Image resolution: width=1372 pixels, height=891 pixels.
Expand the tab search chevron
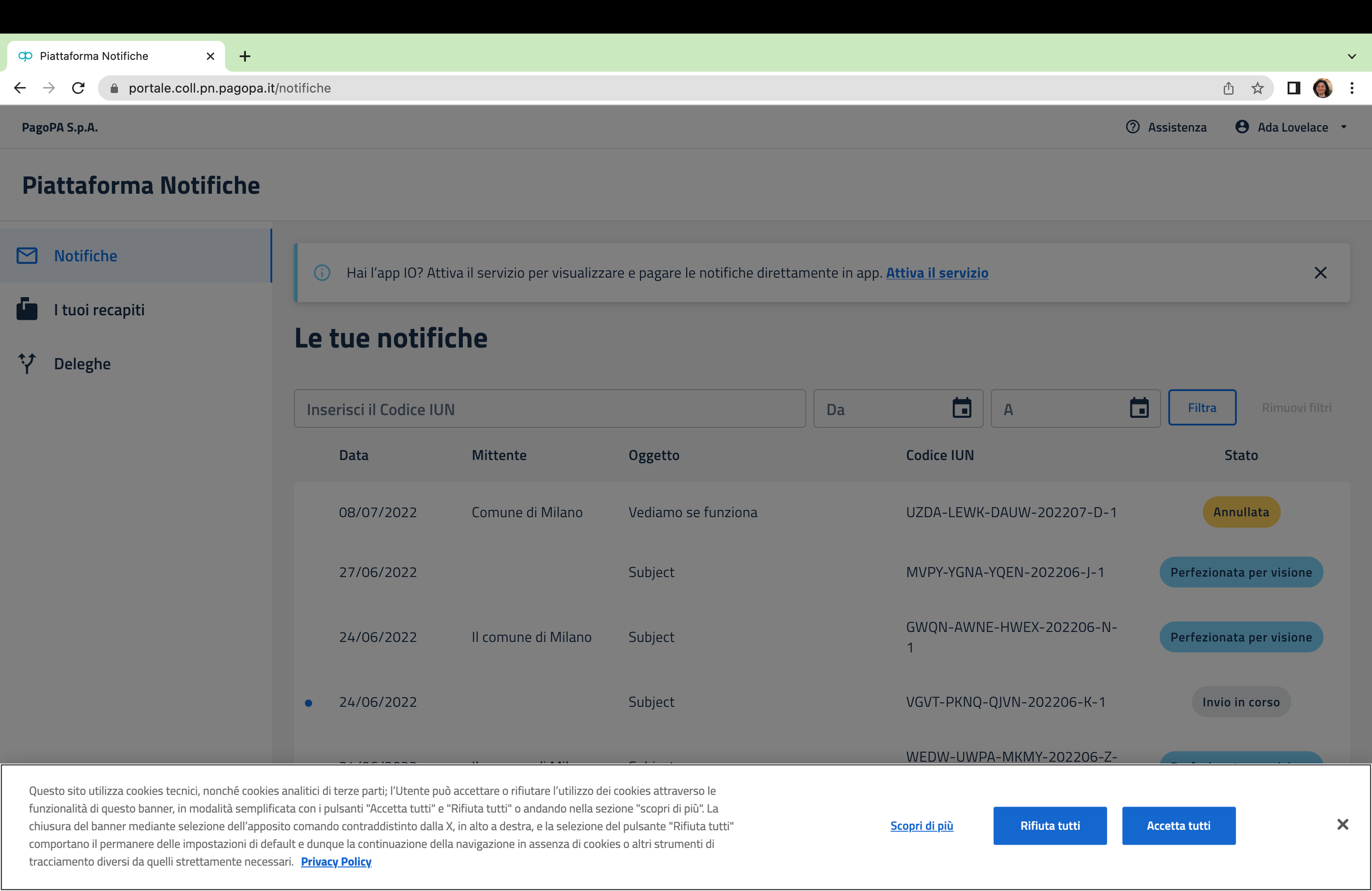(x=1351, y=57)
